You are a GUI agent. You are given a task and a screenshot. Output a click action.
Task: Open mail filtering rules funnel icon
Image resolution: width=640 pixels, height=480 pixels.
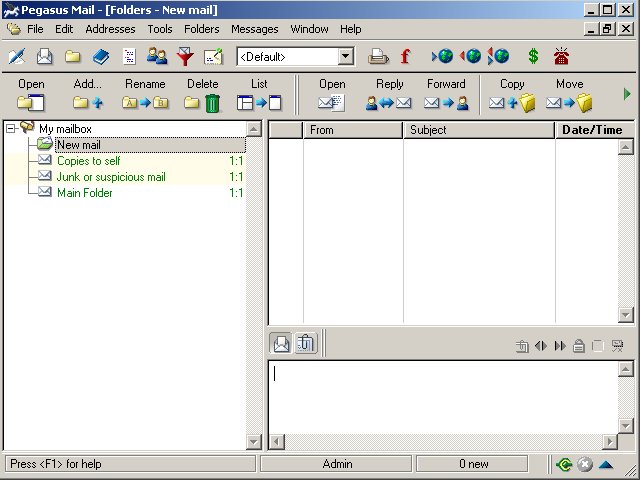point(185,56)
